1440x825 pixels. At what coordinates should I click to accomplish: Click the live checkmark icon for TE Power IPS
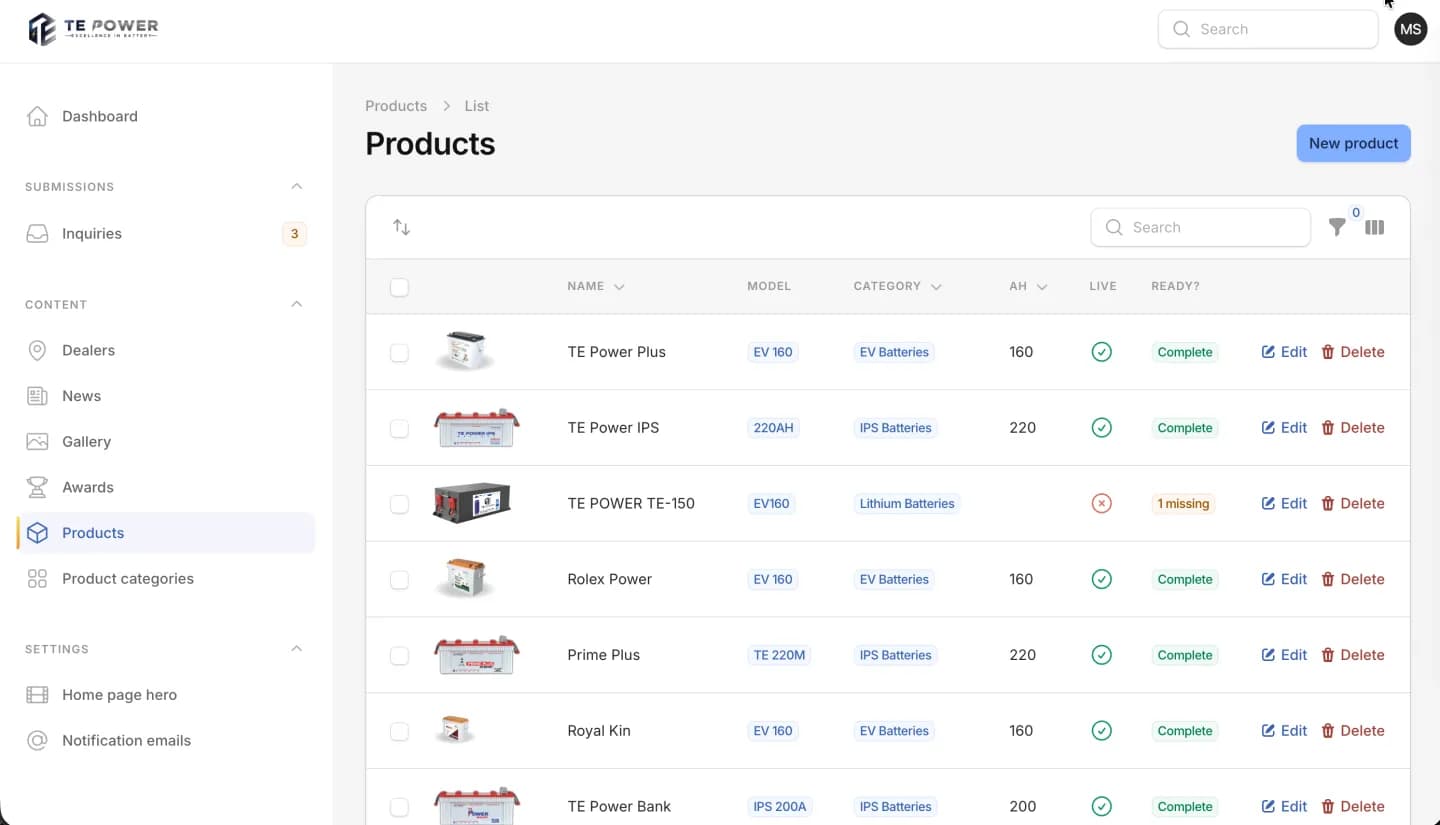pyautogui.click(x=1101, y=428)
